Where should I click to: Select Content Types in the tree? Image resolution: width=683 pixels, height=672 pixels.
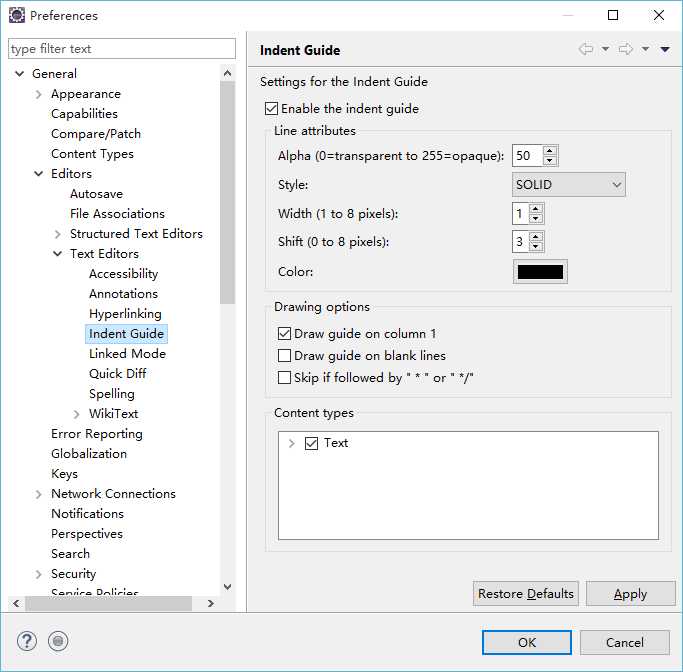click(x=92, y=154)
